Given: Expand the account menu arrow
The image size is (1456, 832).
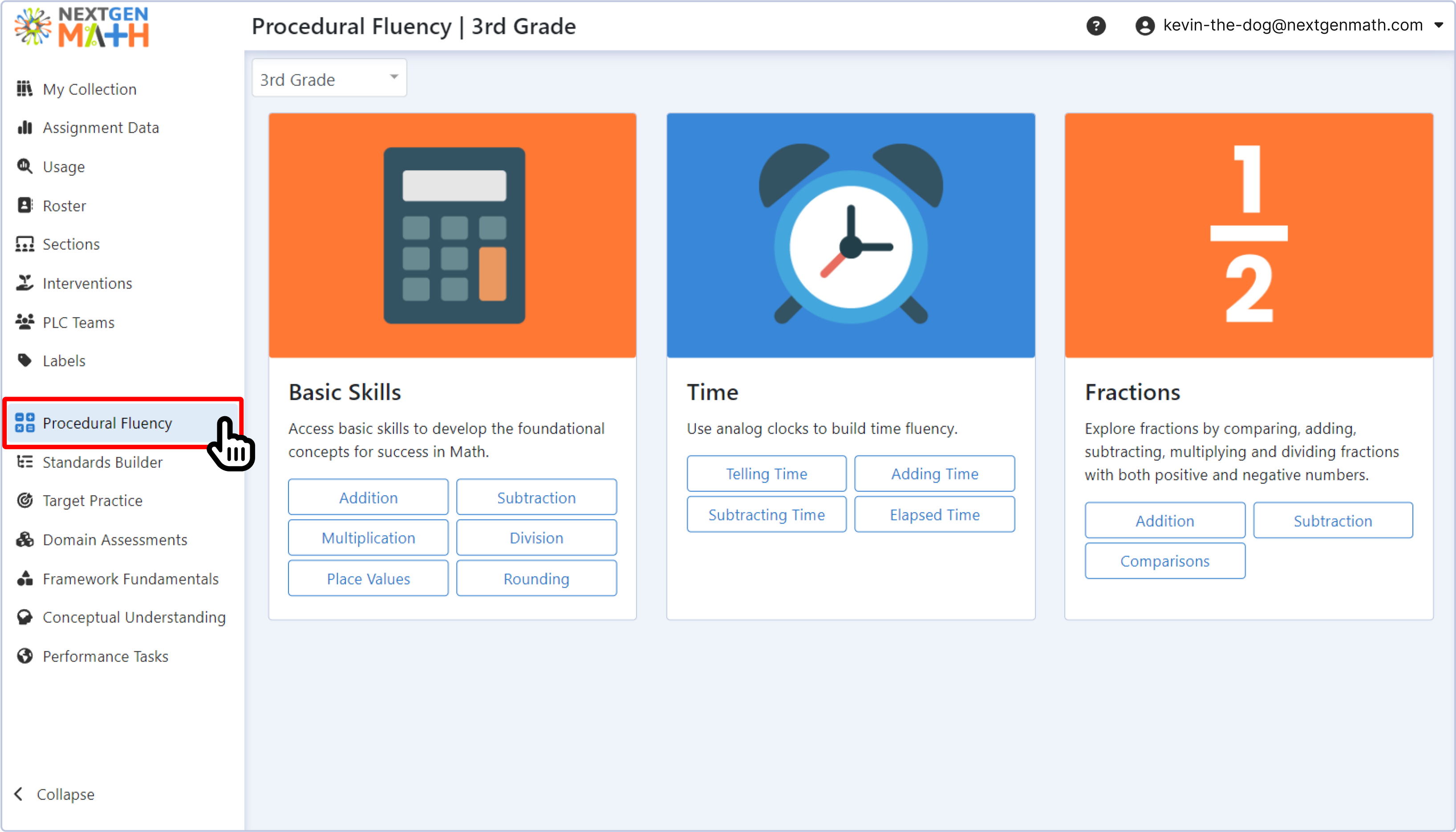Looking at the screenshot, I should [1439, 26].
